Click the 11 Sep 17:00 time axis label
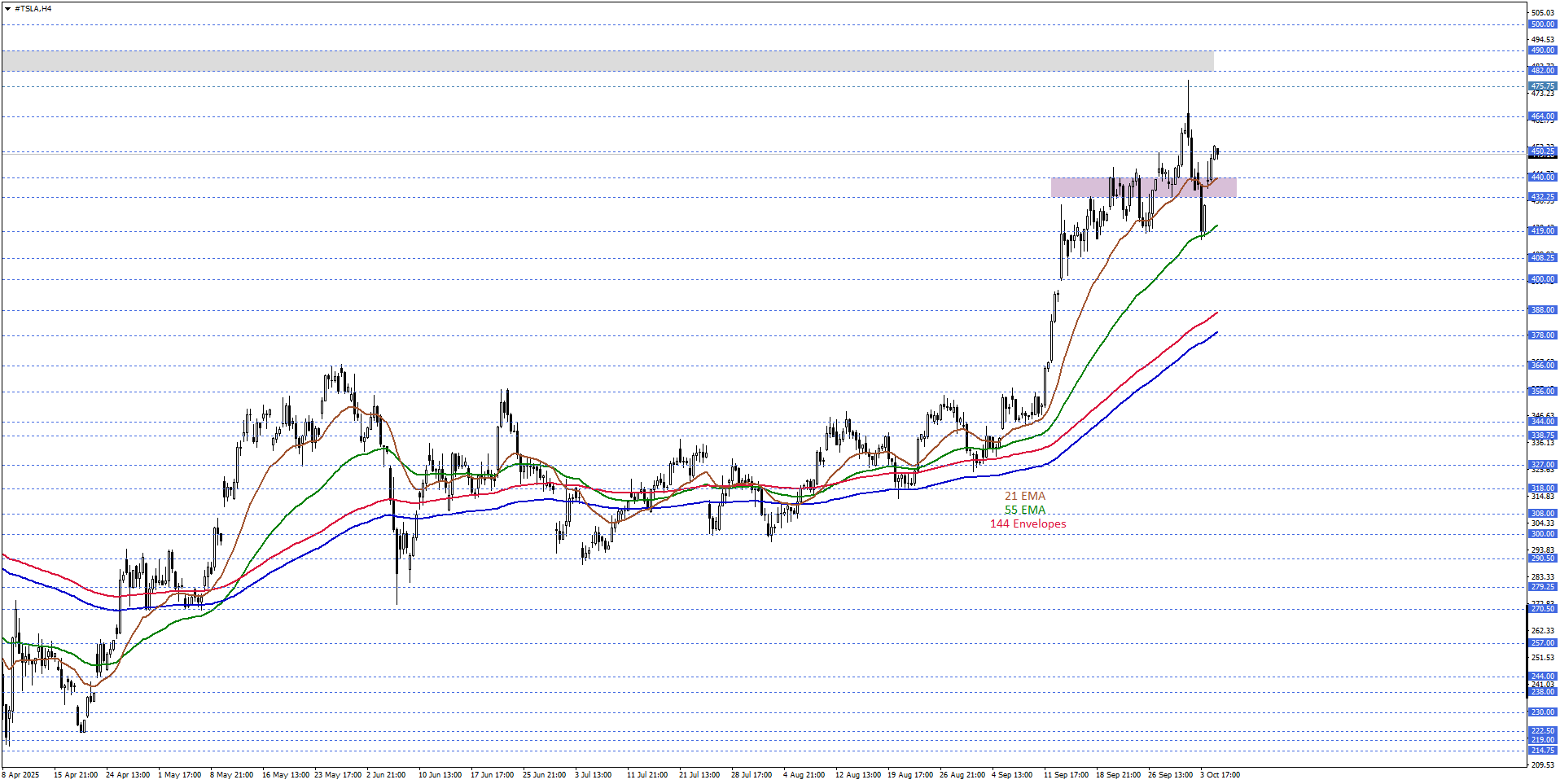 pos(1066,775)
